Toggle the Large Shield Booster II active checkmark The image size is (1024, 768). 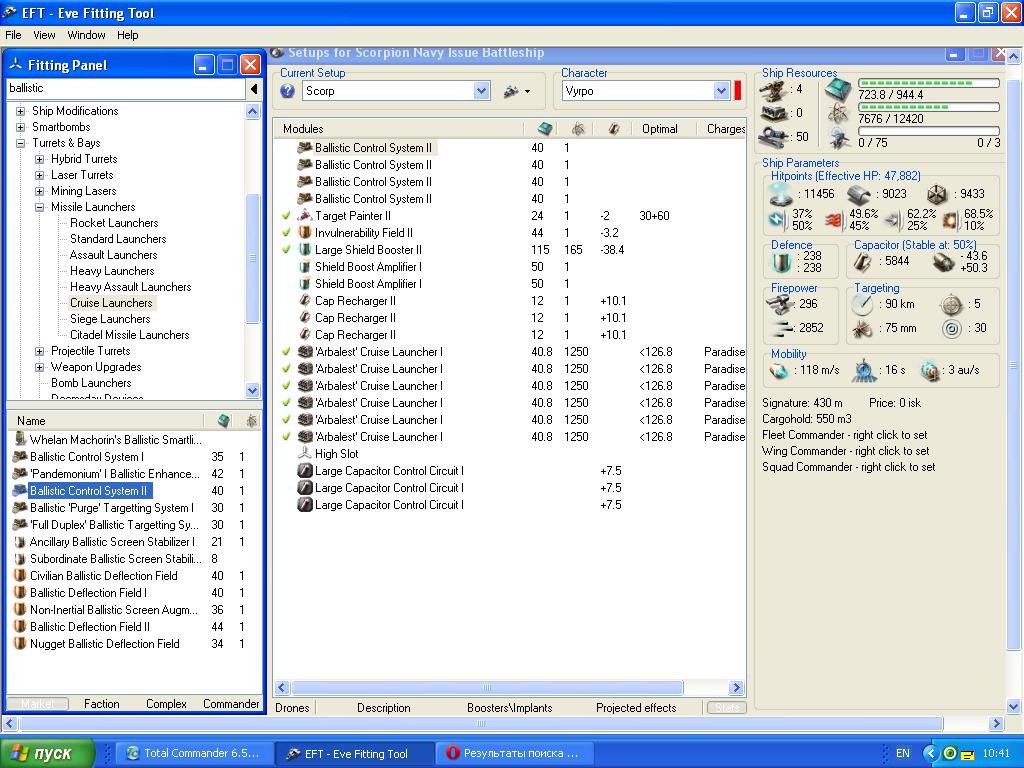(x=286, y=249)
